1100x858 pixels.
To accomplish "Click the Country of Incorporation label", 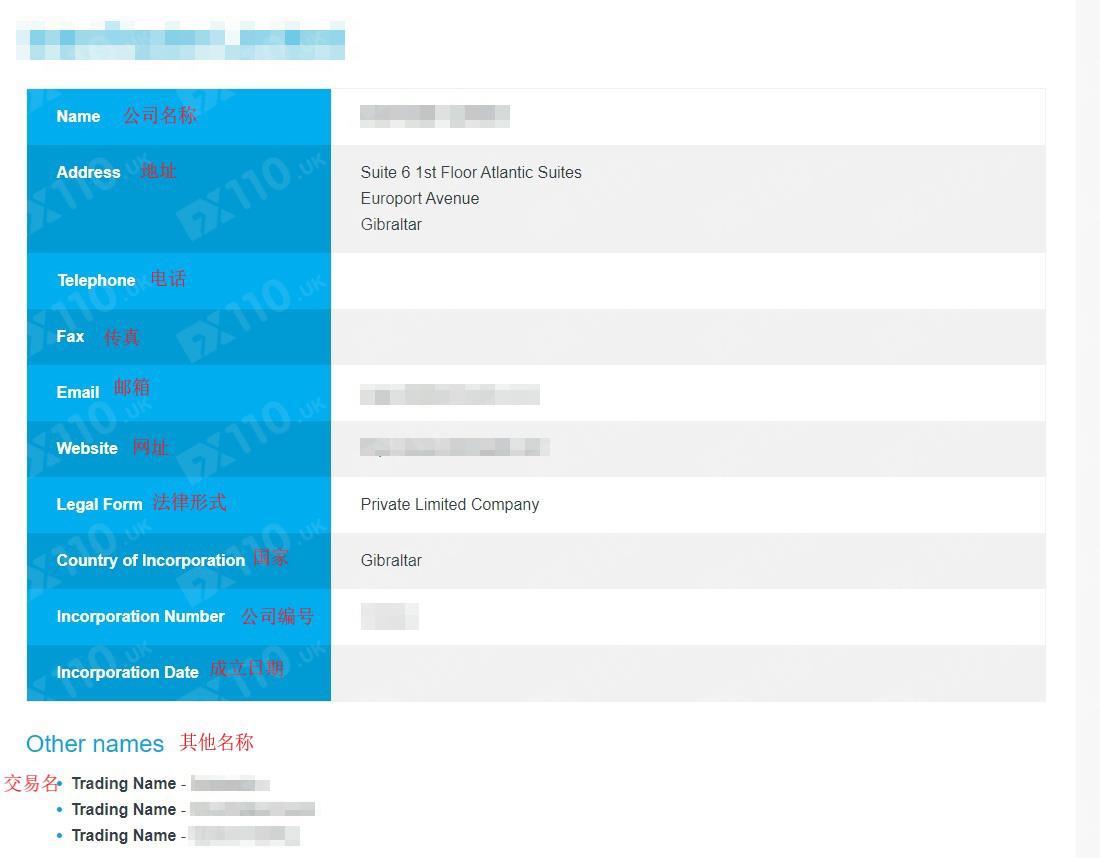I will point(151,561).
